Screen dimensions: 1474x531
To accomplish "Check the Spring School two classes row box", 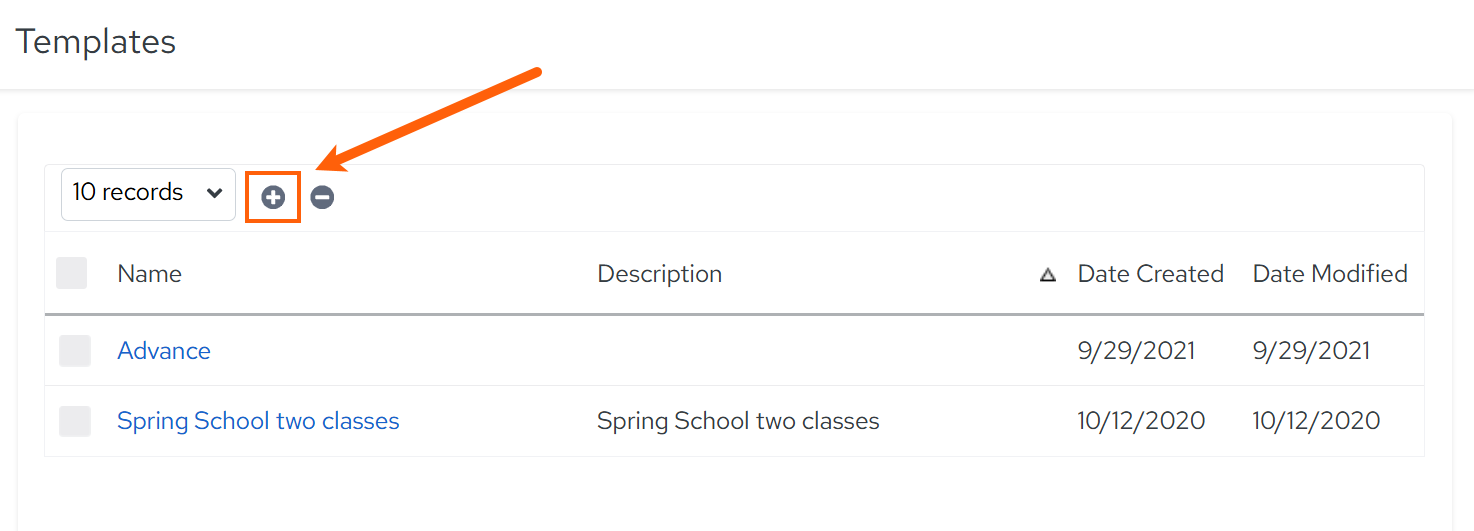I will [x=75, y=421].
